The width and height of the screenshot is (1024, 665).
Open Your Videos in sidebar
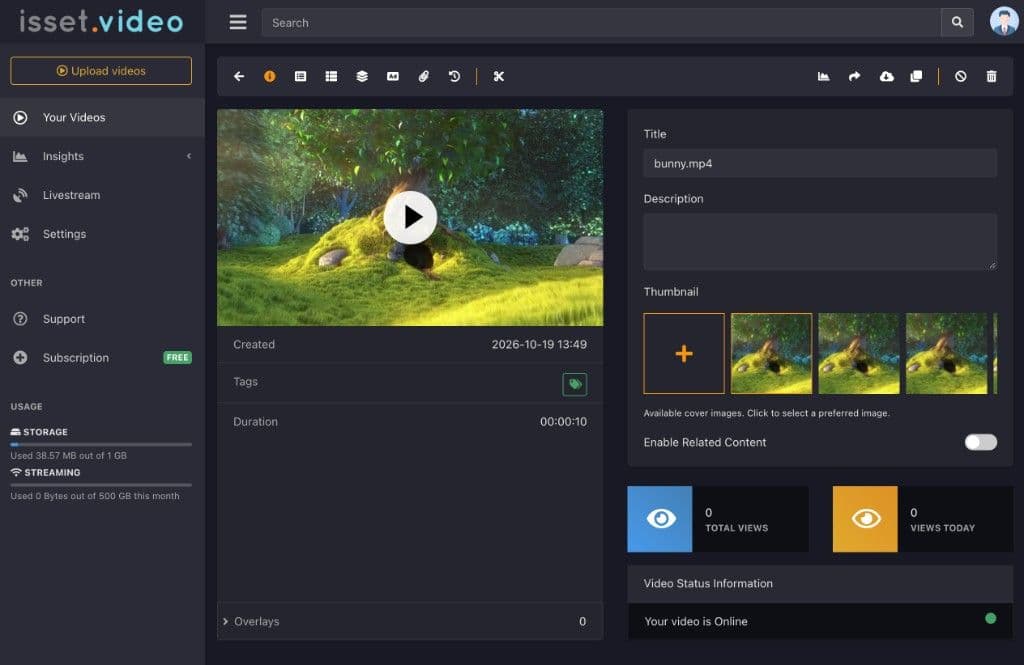click(x=102, y=118)
